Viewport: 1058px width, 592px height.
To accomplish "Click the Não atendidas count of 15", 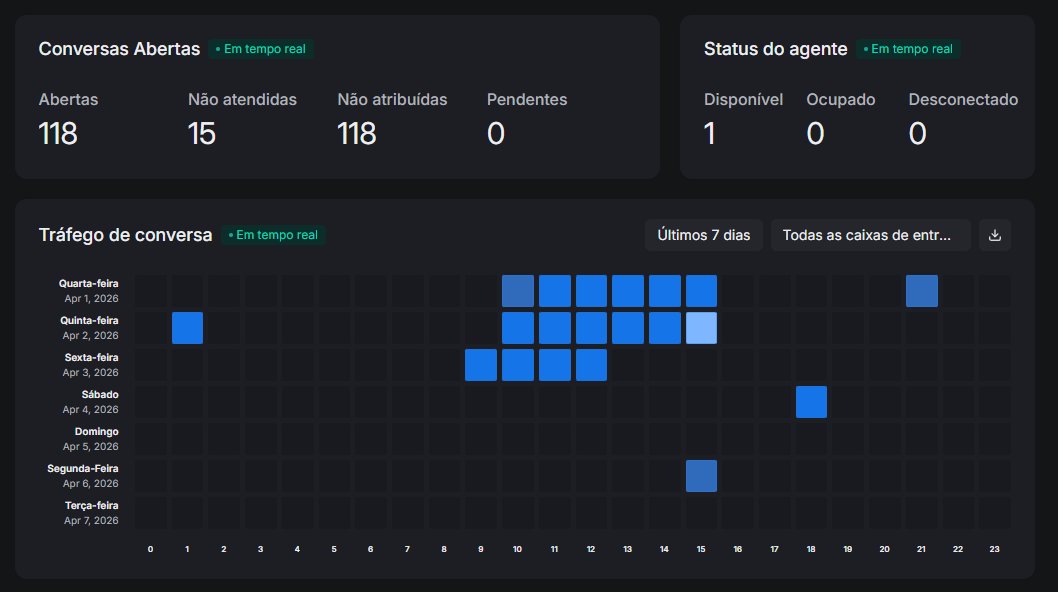I will coord(203,133).
